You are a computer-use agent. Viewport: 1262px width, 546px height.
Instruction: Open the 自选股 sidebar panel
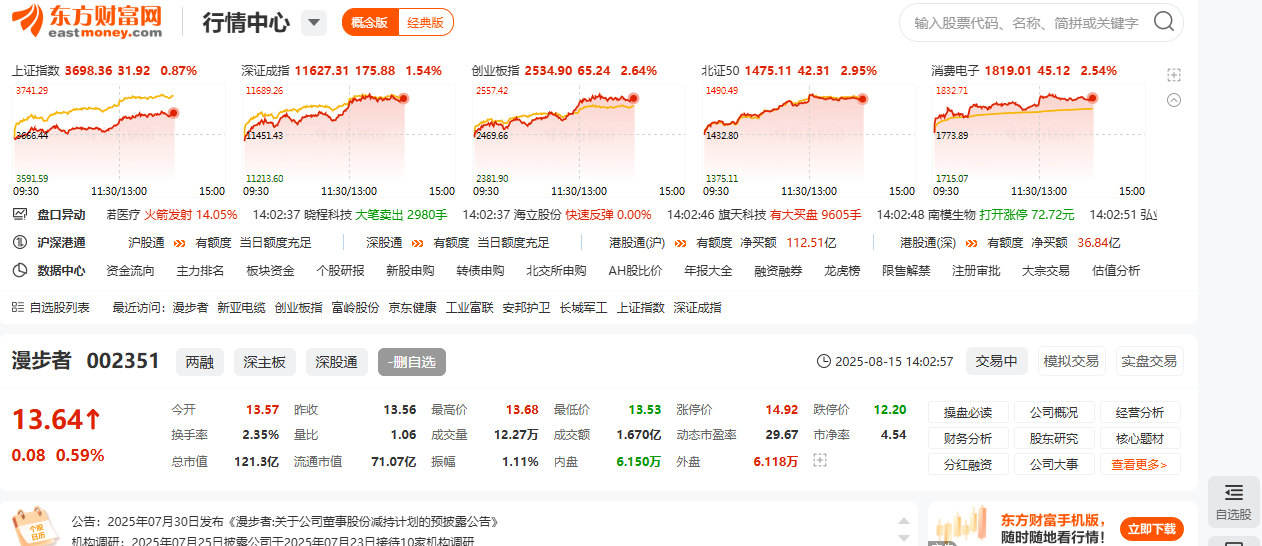click(1233, 503)
